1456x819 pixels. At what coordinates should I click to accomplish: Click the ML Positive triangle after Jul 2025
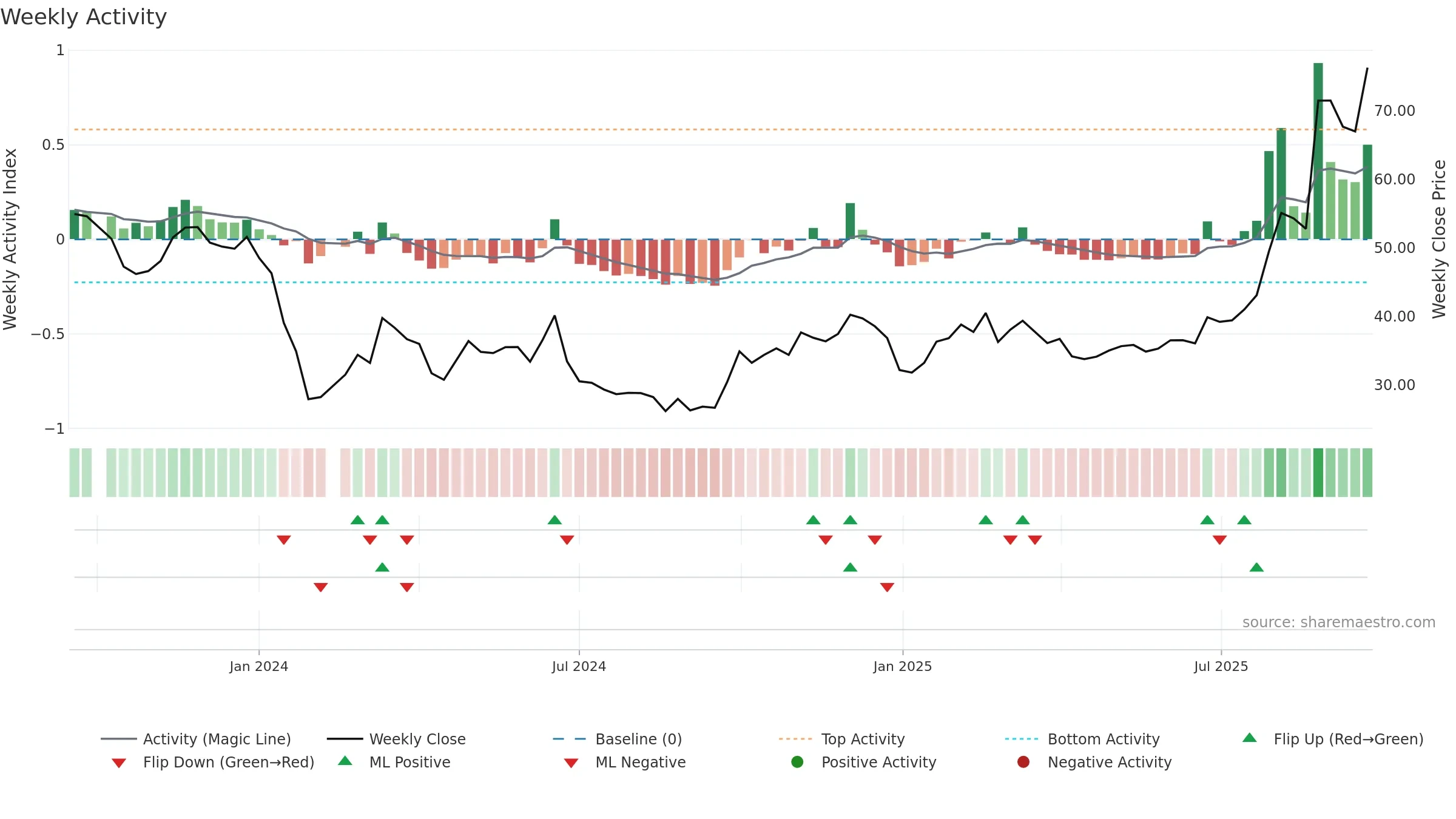1256,567
